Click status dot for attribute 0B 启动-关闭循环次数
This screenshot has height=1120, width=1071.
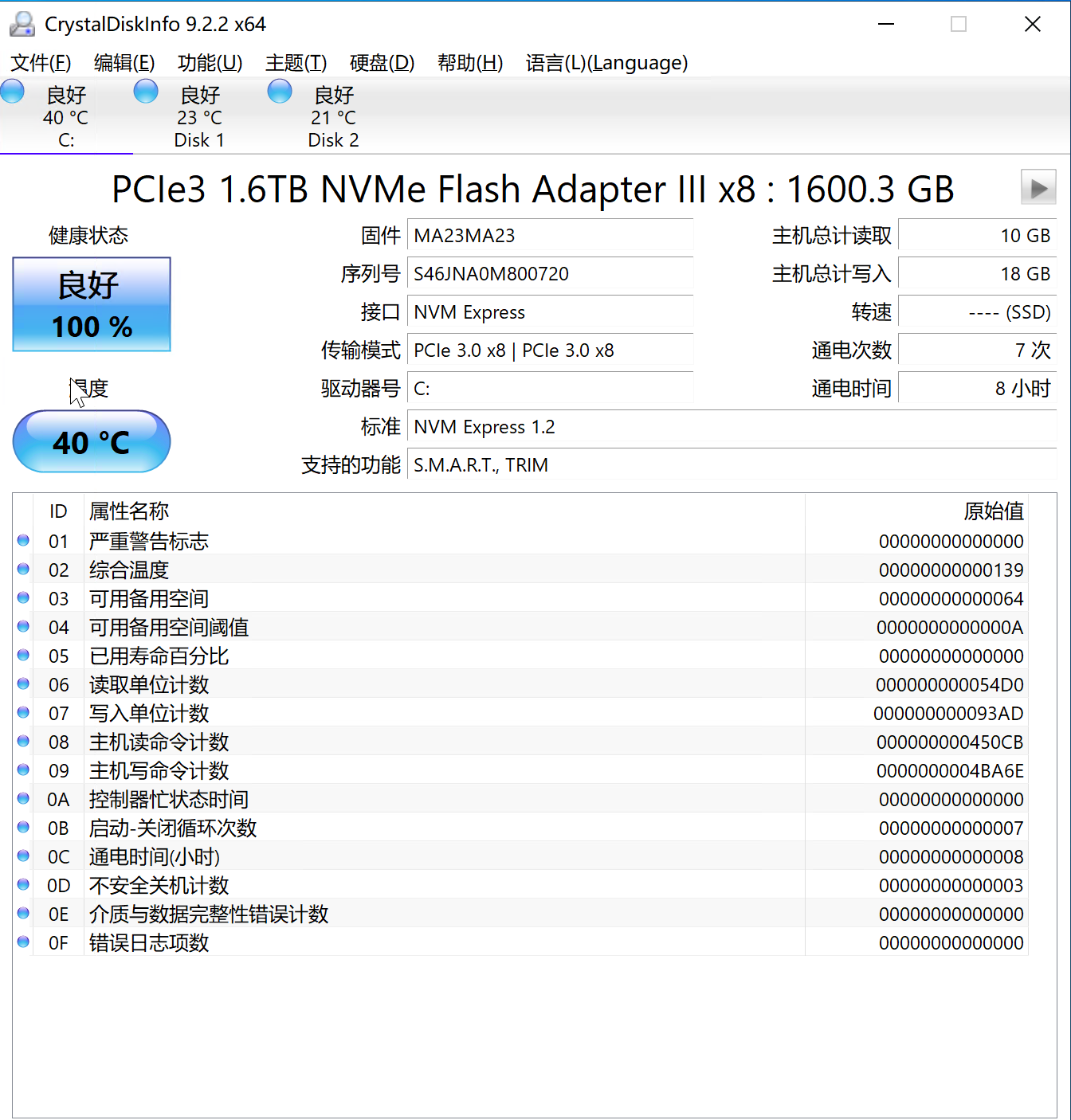click(23, 827)
